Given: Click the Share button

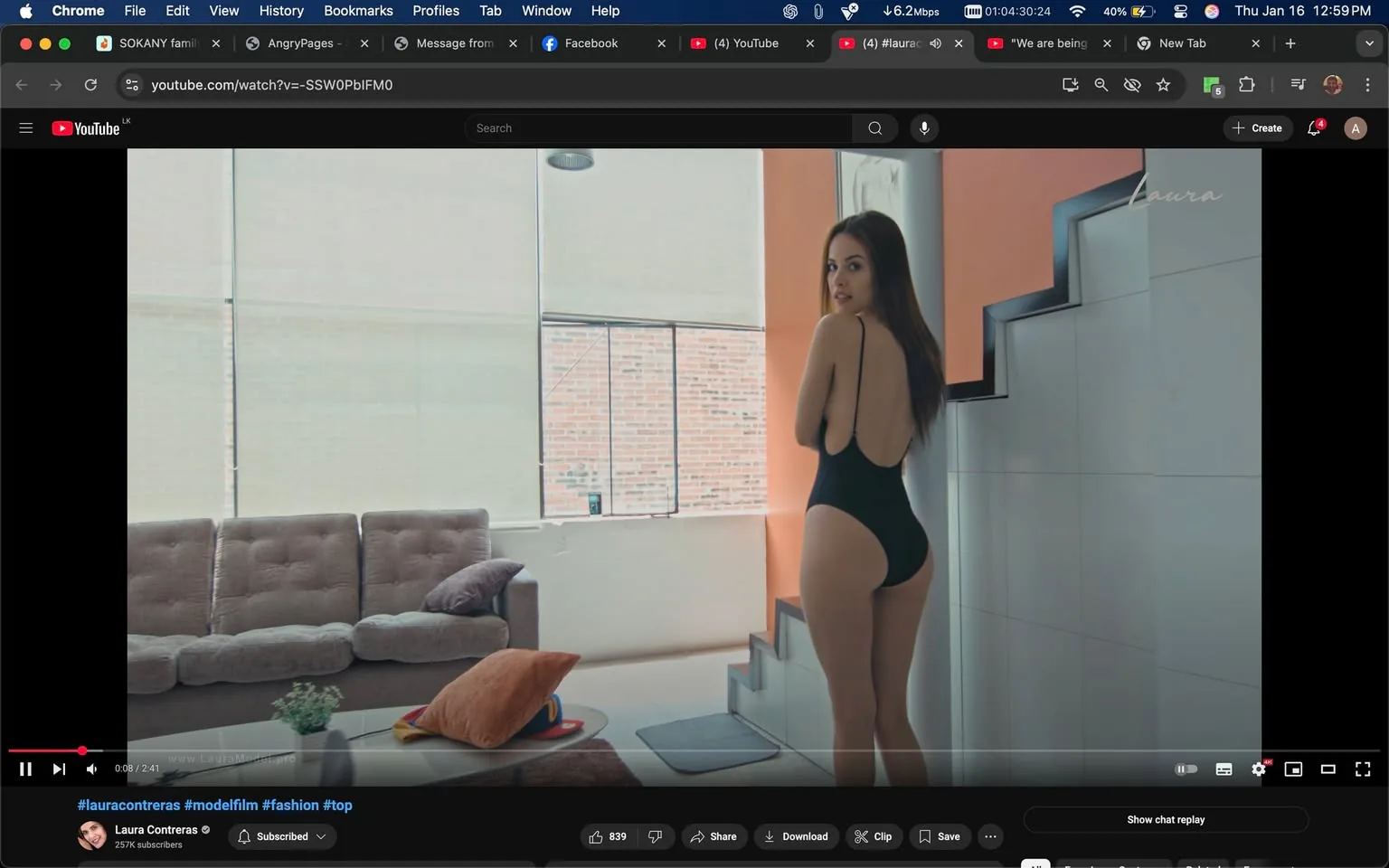Looking at the screenshot, I should pyautogui.click(x=713, y=836).
